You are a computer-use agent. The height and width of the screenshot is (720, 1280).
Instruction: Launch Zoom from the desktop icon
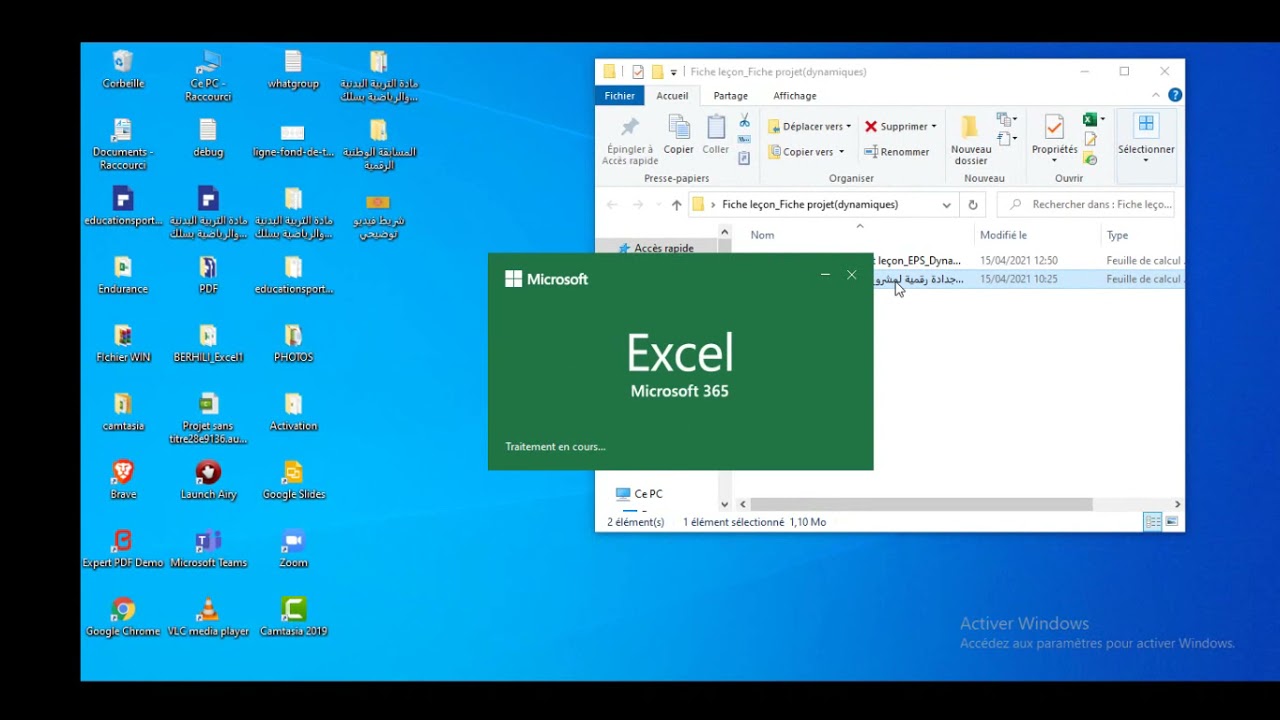pos(293,549)
